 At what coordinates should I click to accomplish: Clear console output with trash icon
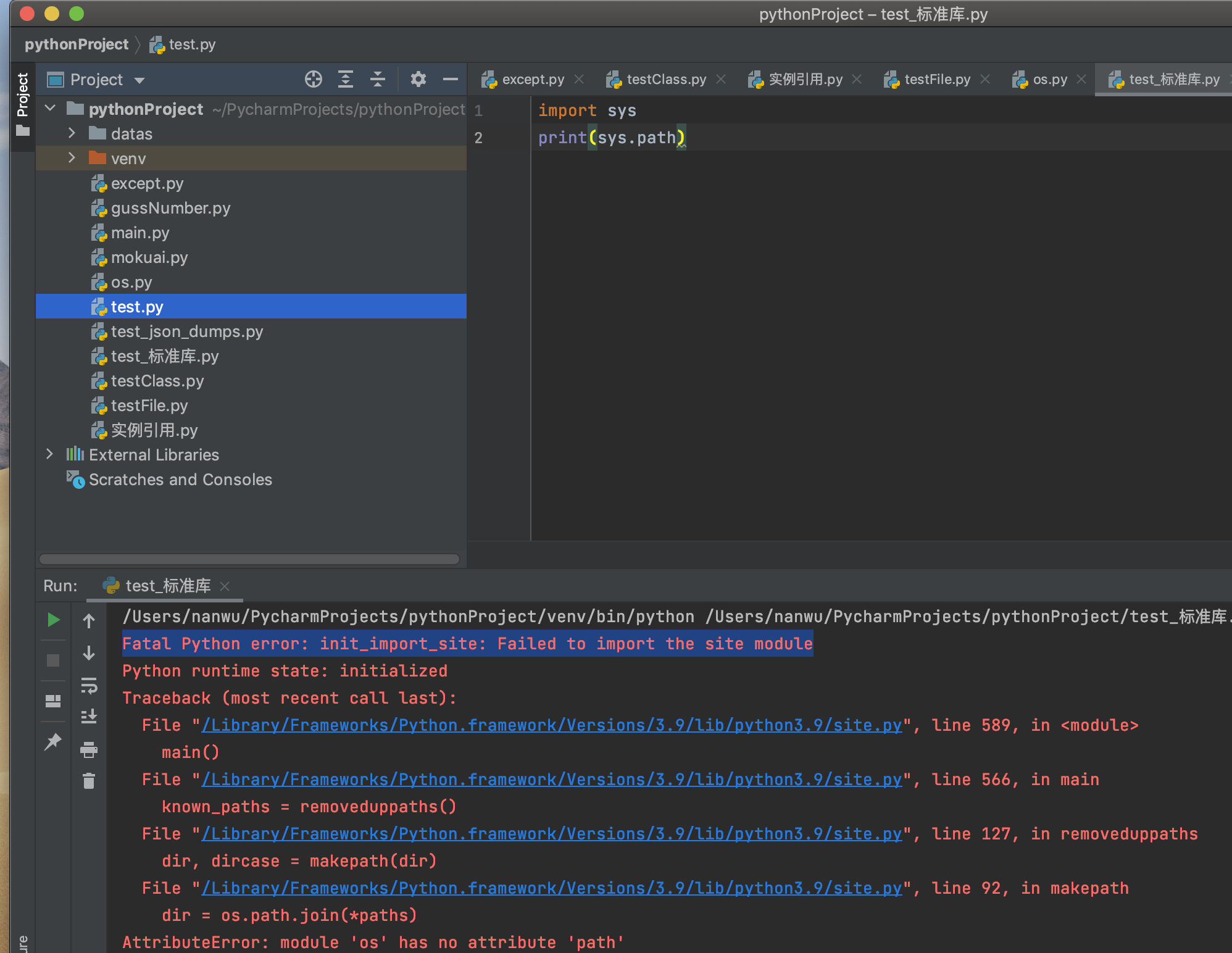89,781
